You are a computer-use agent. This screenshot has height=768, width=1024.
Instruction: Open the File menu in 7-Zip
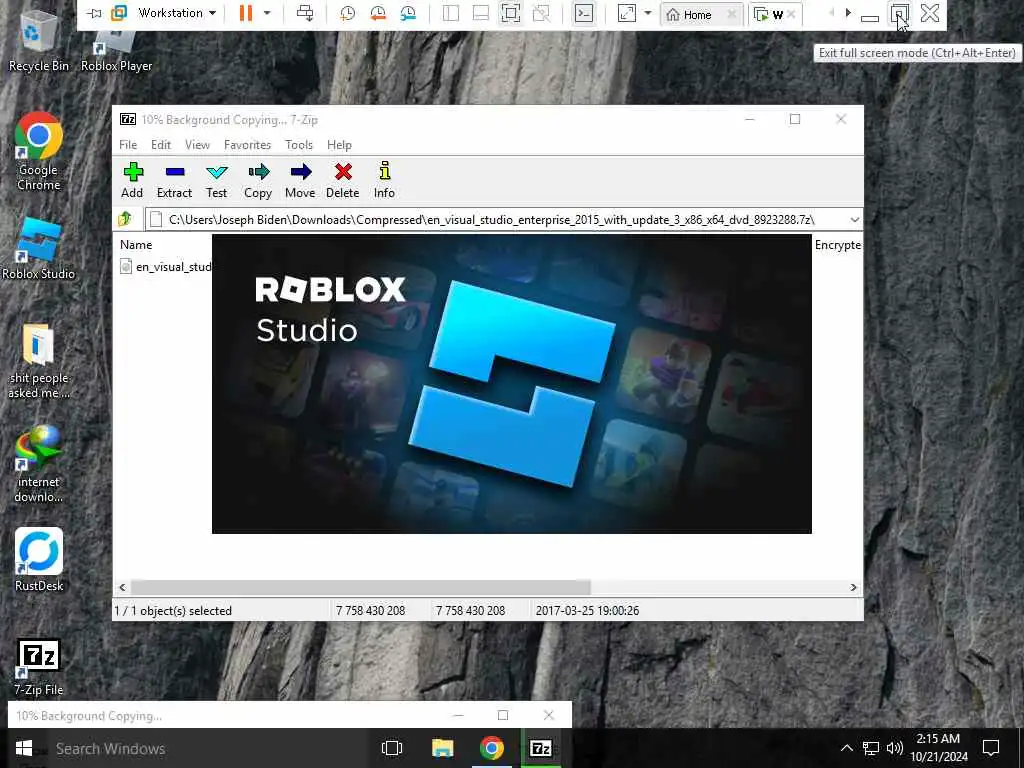128,144
